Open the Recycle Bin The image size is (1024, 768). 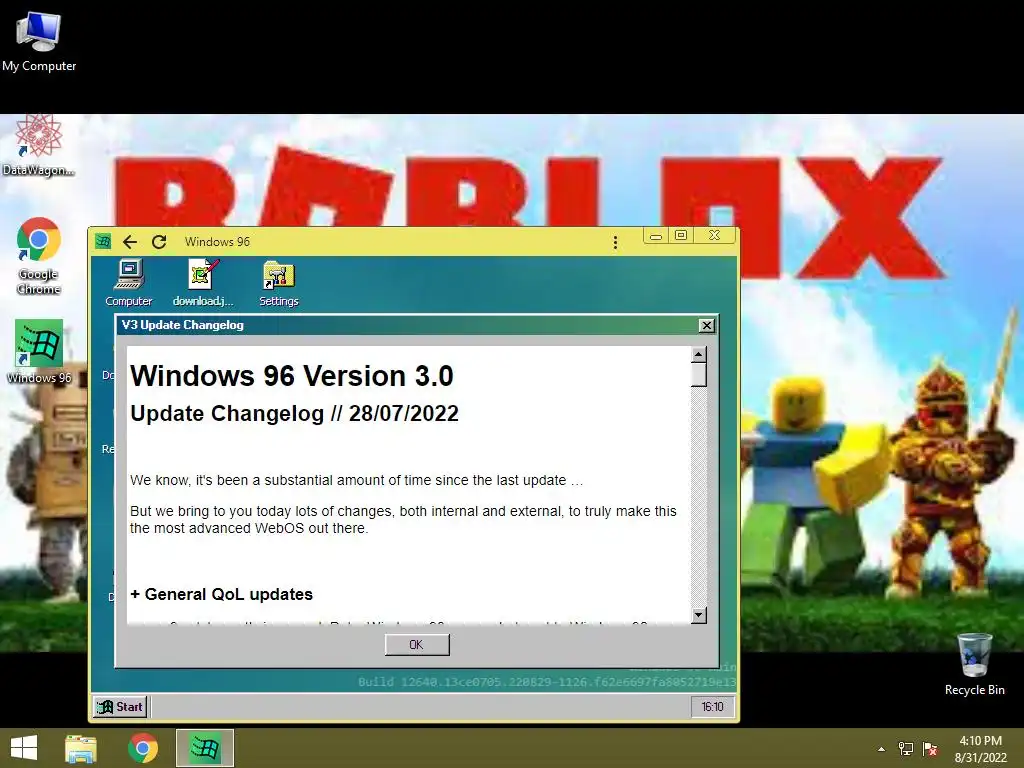[x=974, y=664]
